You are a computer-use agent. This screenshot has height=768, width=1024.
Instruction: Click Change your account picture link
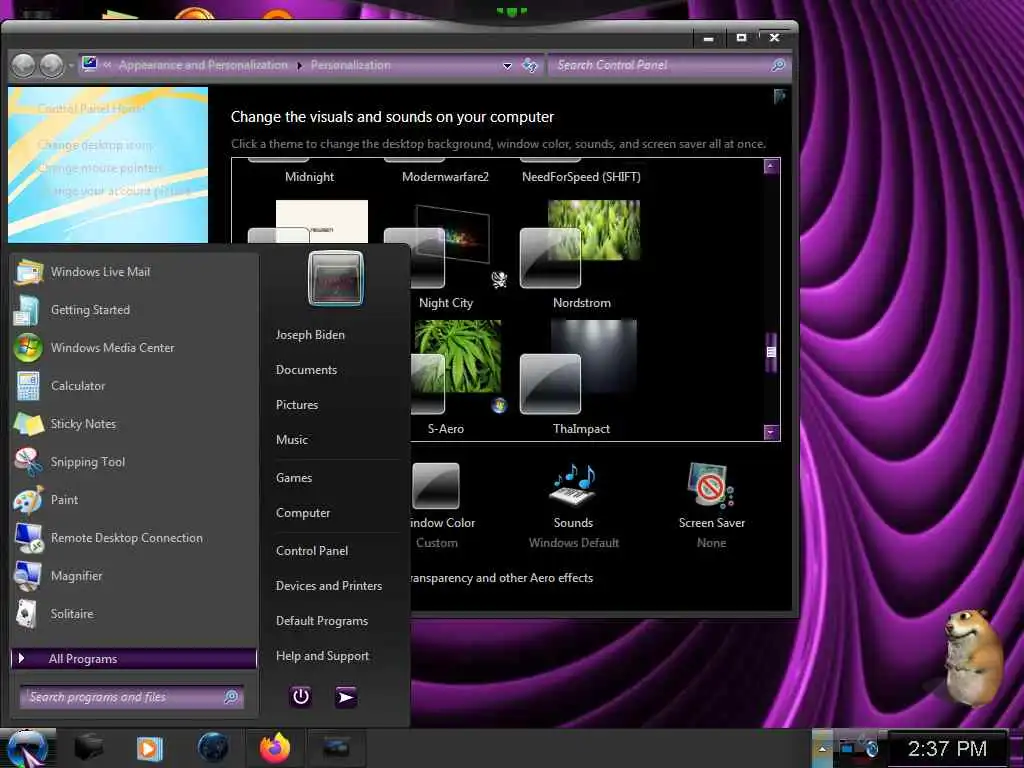point(114,191)
